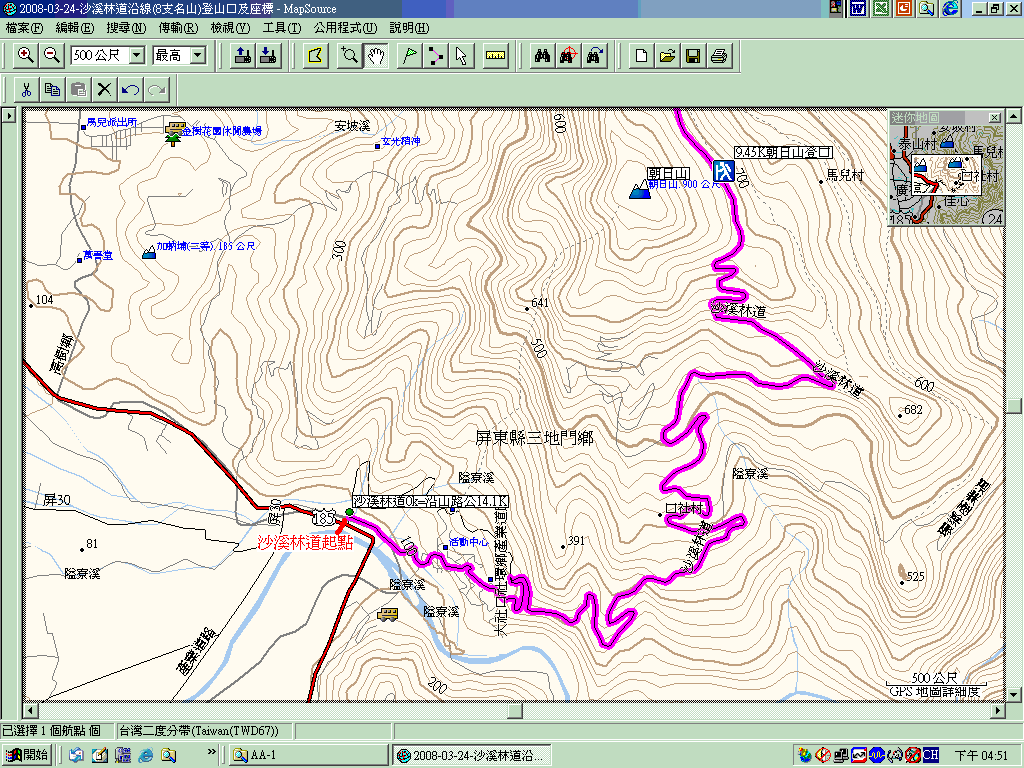Switch to the AA-1 taskbar window
The height and width of the screenshot is (768, 1024).
pos(310,756)
